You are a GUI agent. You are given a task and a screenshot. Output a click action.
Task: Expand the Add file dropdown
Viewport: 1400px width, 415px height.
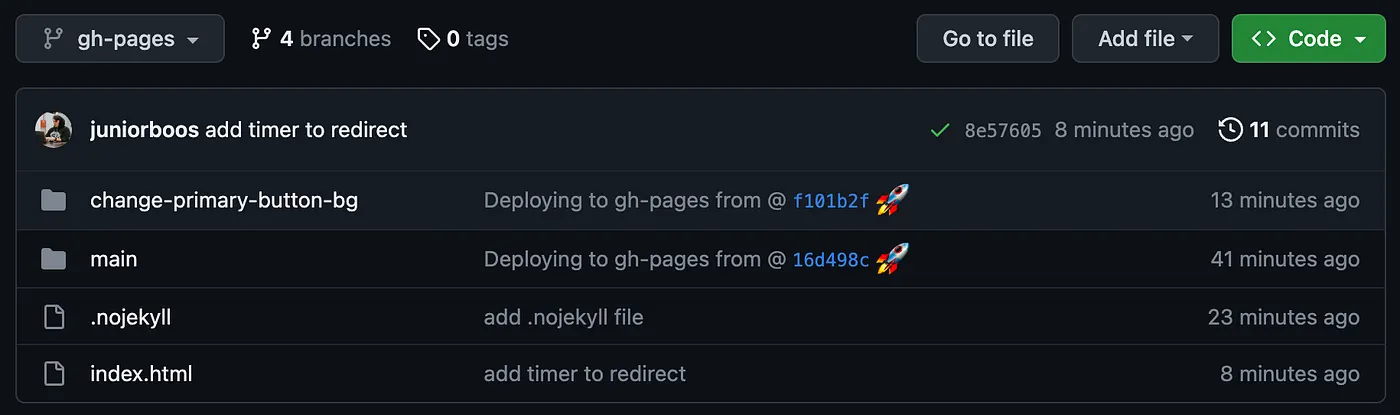1146,39
